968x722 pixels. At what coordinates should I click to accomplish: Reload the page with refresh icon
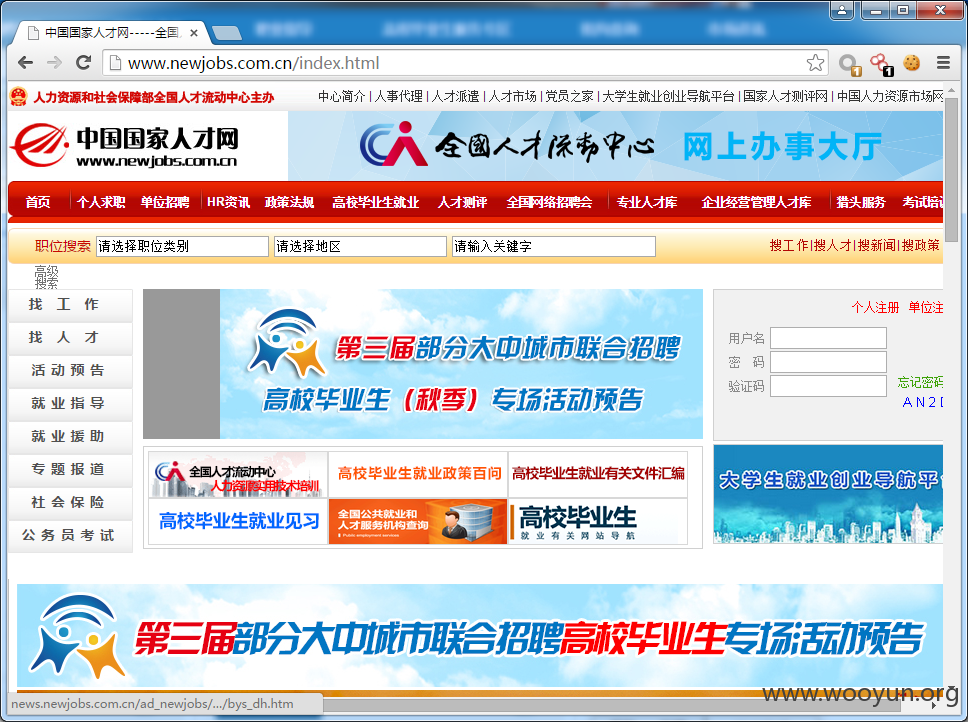click(83, 62)
